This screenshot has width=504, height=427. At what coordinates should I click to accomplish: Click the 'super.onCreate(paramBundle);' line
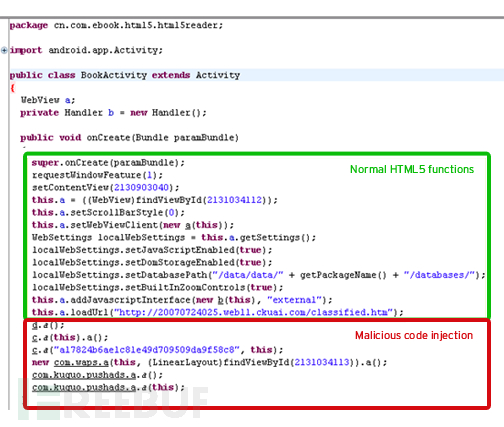tap(108, 163)
